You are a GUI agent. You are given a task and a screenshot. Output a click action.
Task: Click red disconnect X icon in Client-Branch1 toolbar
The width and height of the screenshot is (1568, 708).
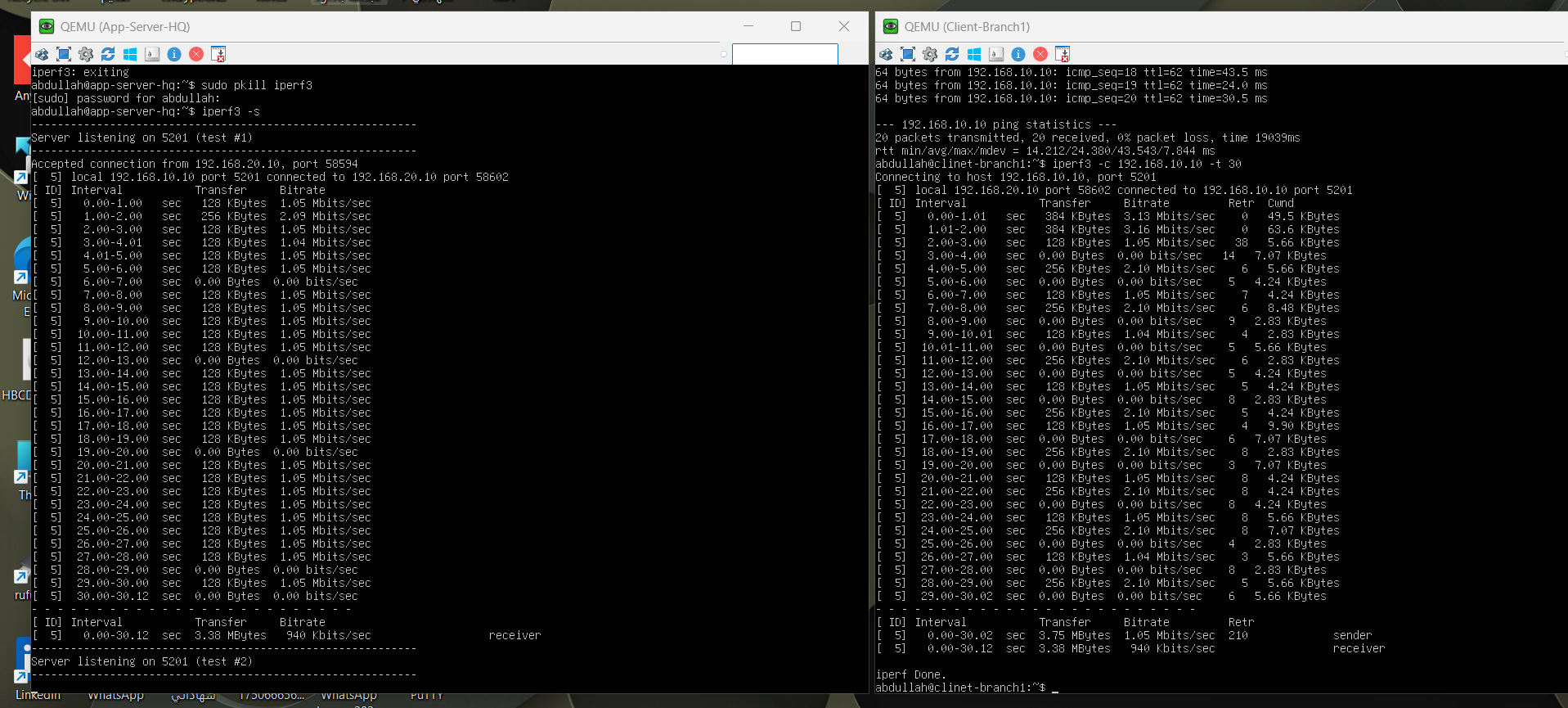click(x=1040, y=54)
